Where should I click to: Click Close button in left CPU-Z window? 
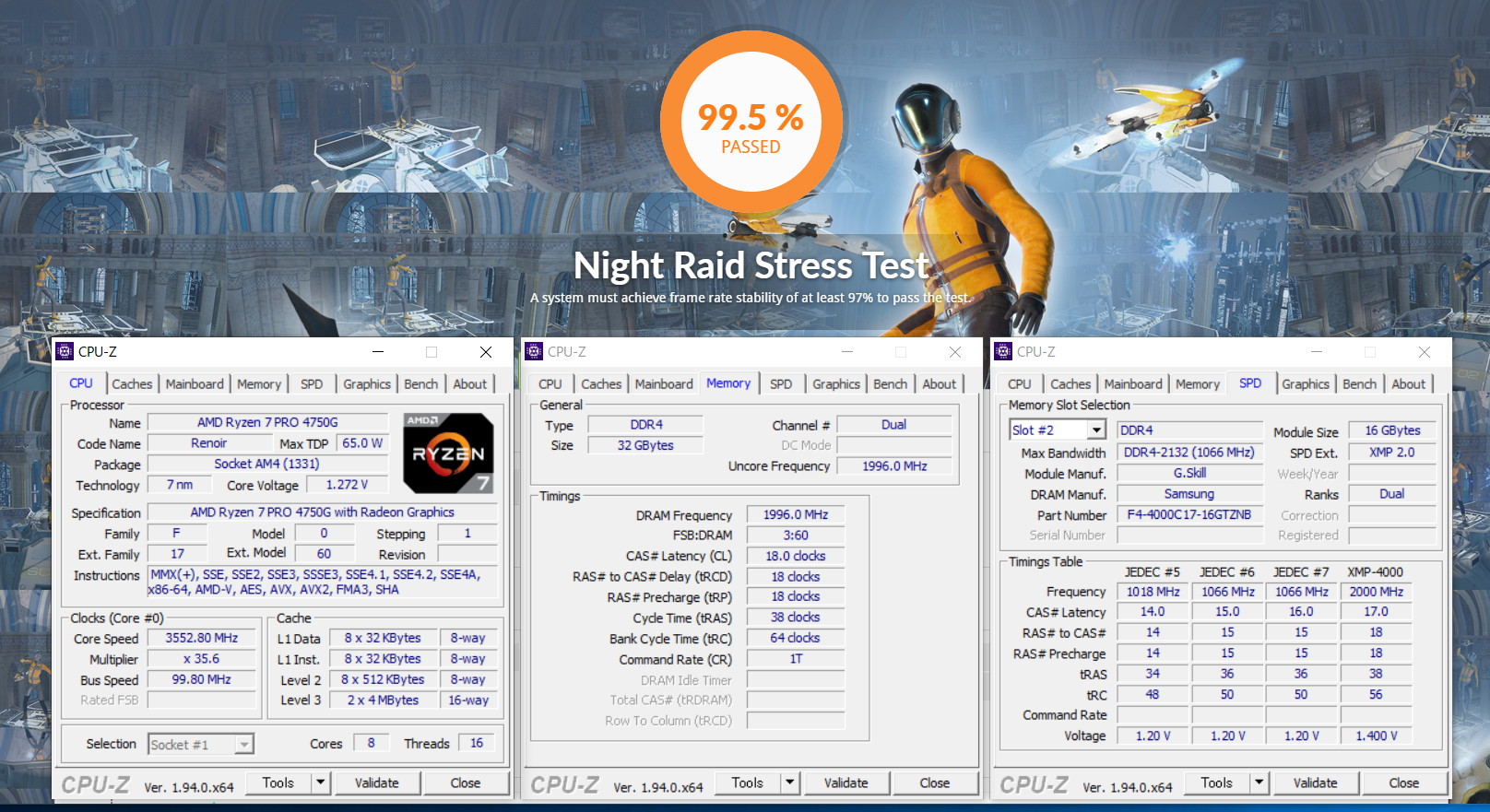pos(466,783)
